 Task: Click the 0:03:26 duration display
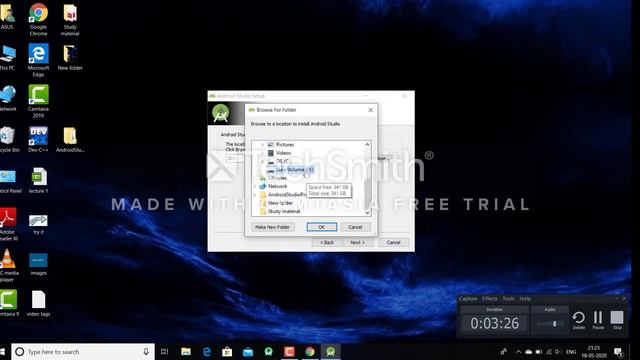pos(495,323)
